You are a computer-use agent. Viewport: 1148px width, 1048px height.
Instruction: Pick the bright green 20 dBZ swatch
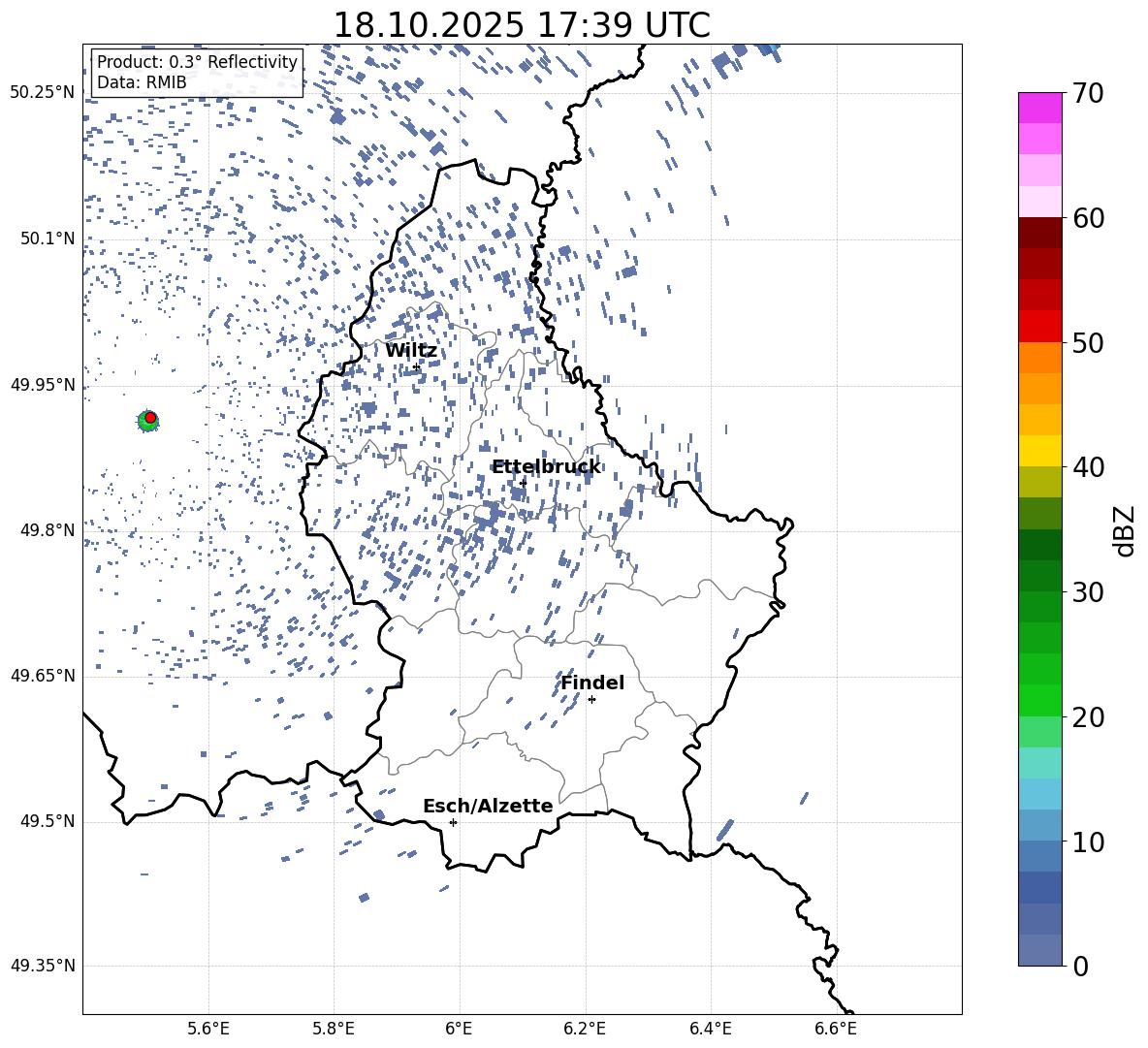click(1040, 700)
